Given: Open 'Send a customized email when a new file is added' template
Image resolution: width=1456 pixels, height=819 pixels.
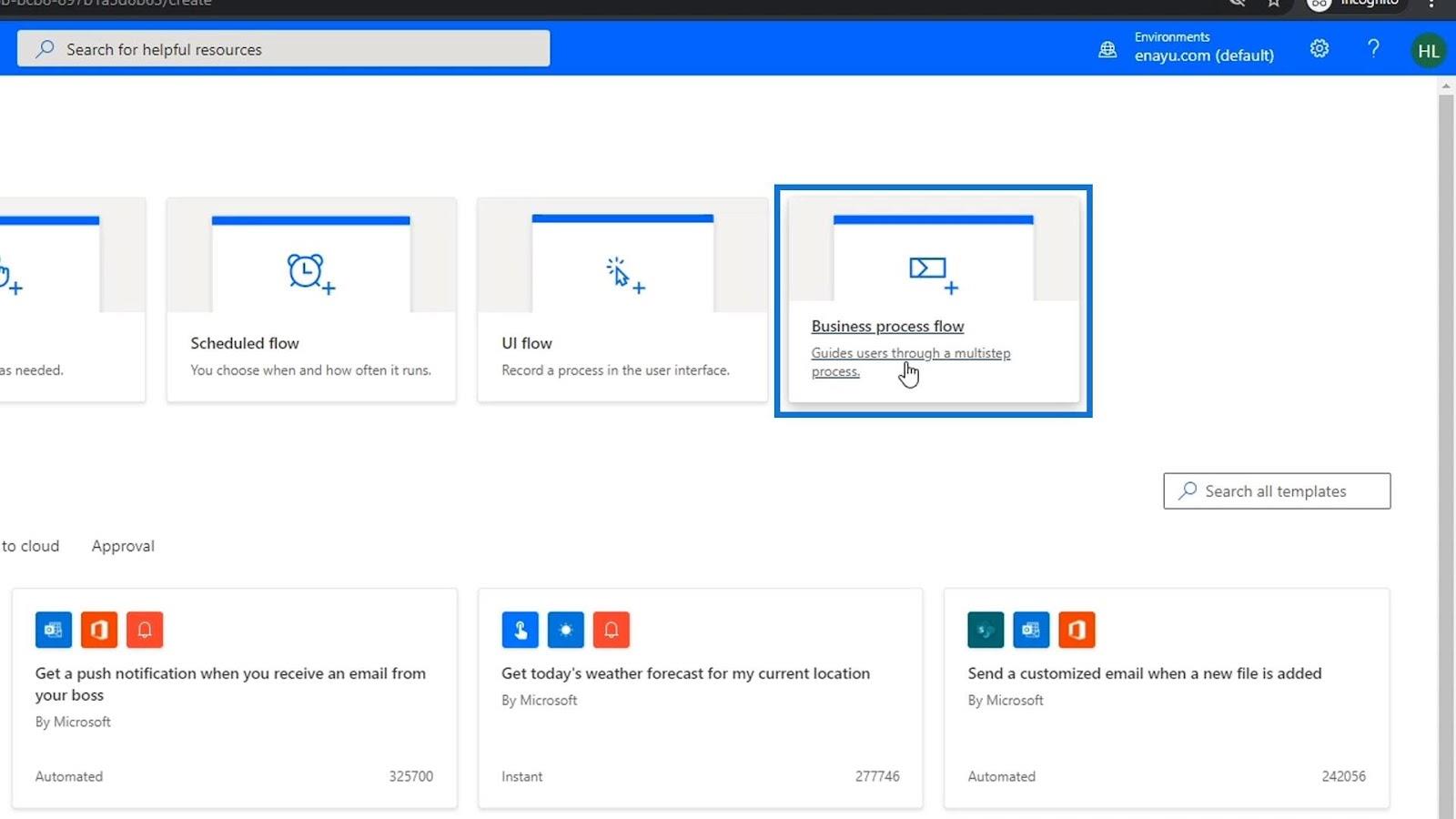Looking at the screenshot, I should pyautogui.click(x=1145, y=673).
